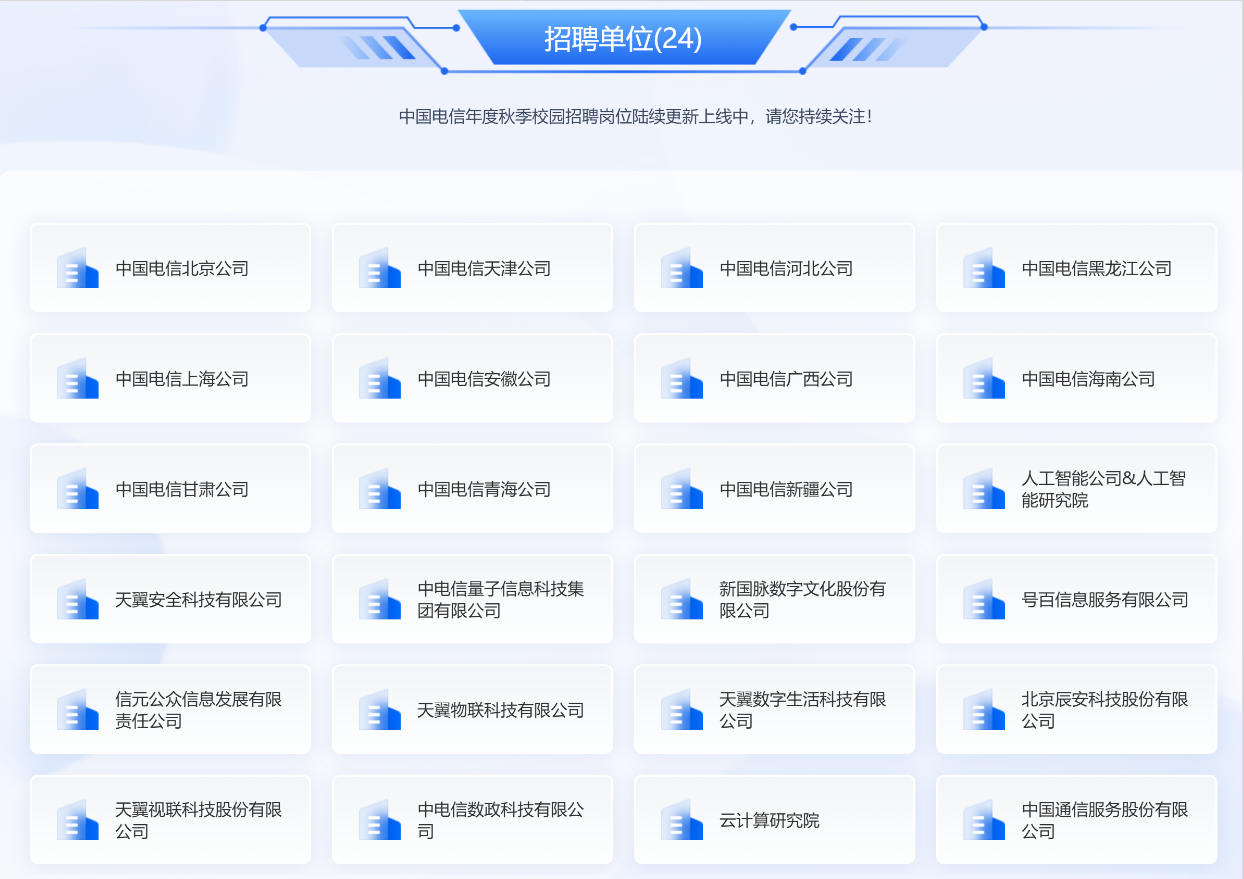Click the building icon beside 中国电信甘肃公司
This screenshot has width=1244, height=879.
tap(78, 489)
